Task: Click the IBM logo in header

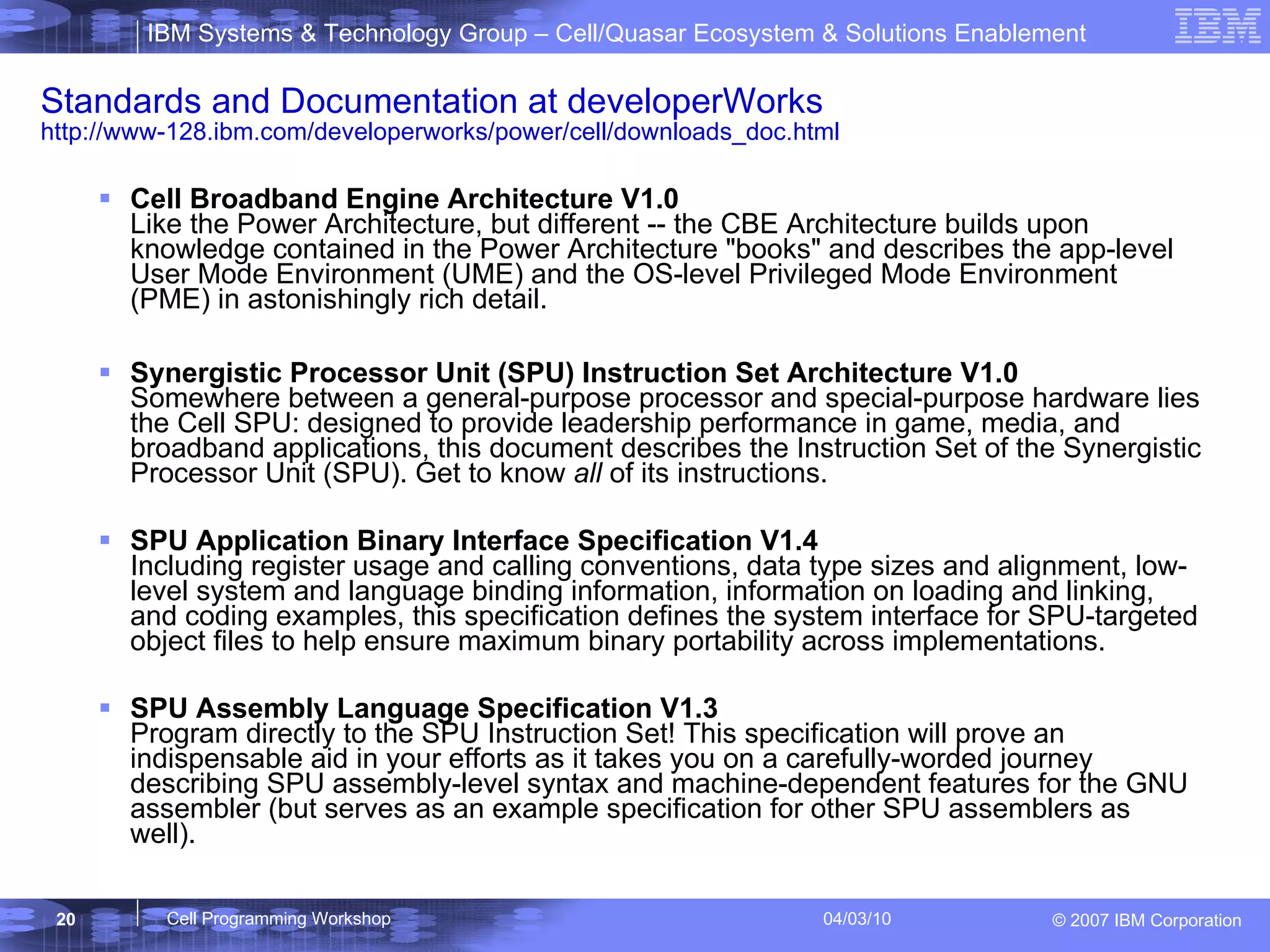Action: coord(1217,26)
